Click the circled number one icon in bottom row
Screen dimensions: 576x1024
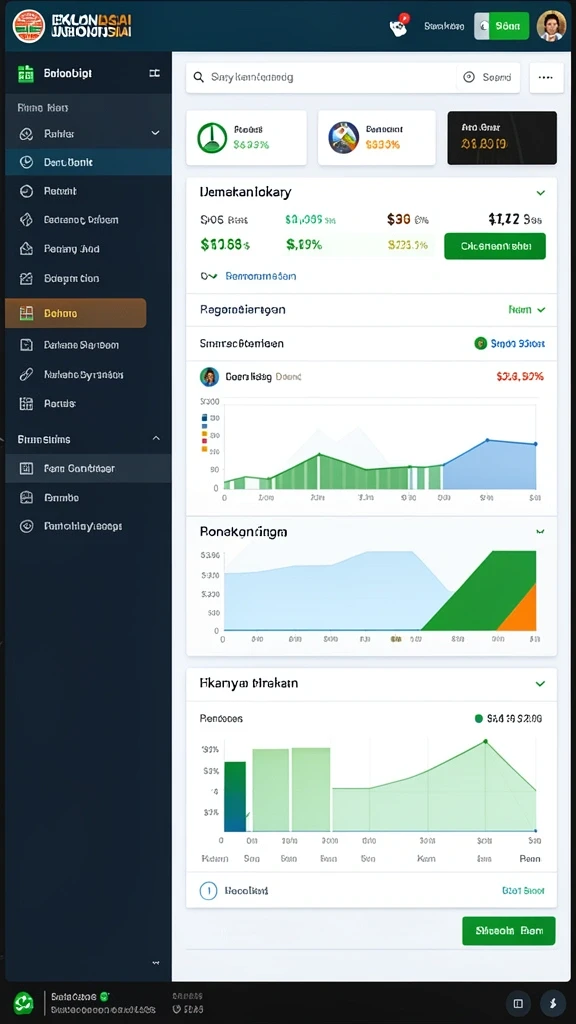[208, 891]
